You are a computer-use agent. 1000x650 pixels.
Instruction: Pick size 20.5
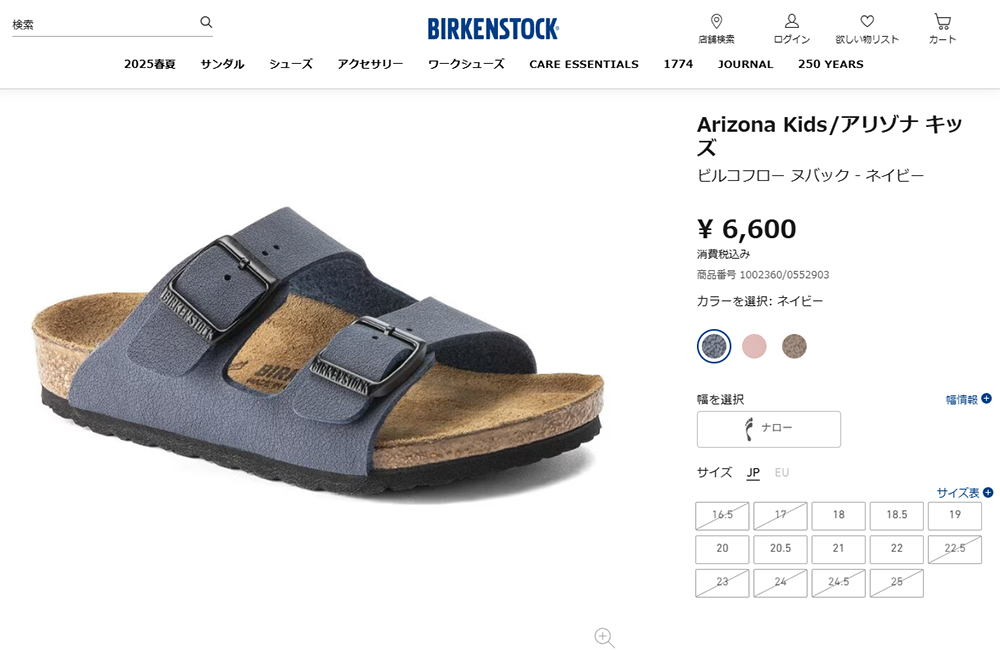(x=780, y=549)
